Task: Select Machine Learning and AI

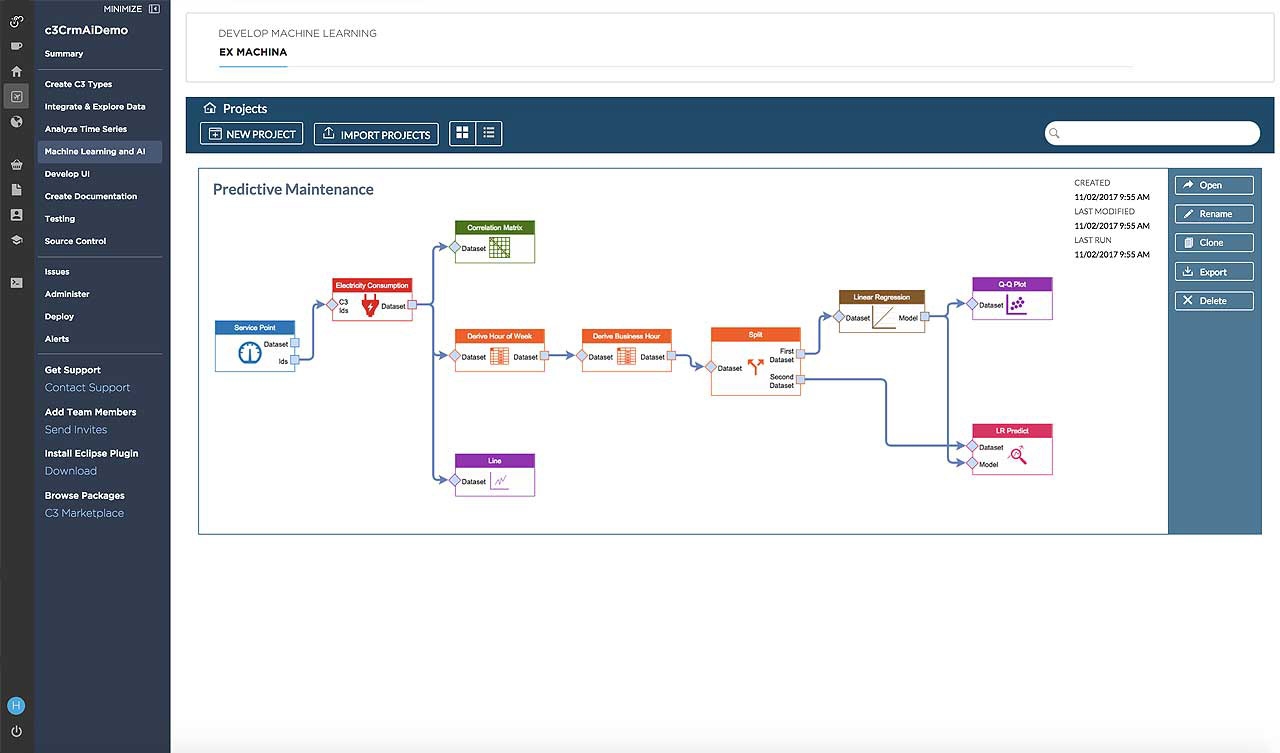Action: point(99,151)
